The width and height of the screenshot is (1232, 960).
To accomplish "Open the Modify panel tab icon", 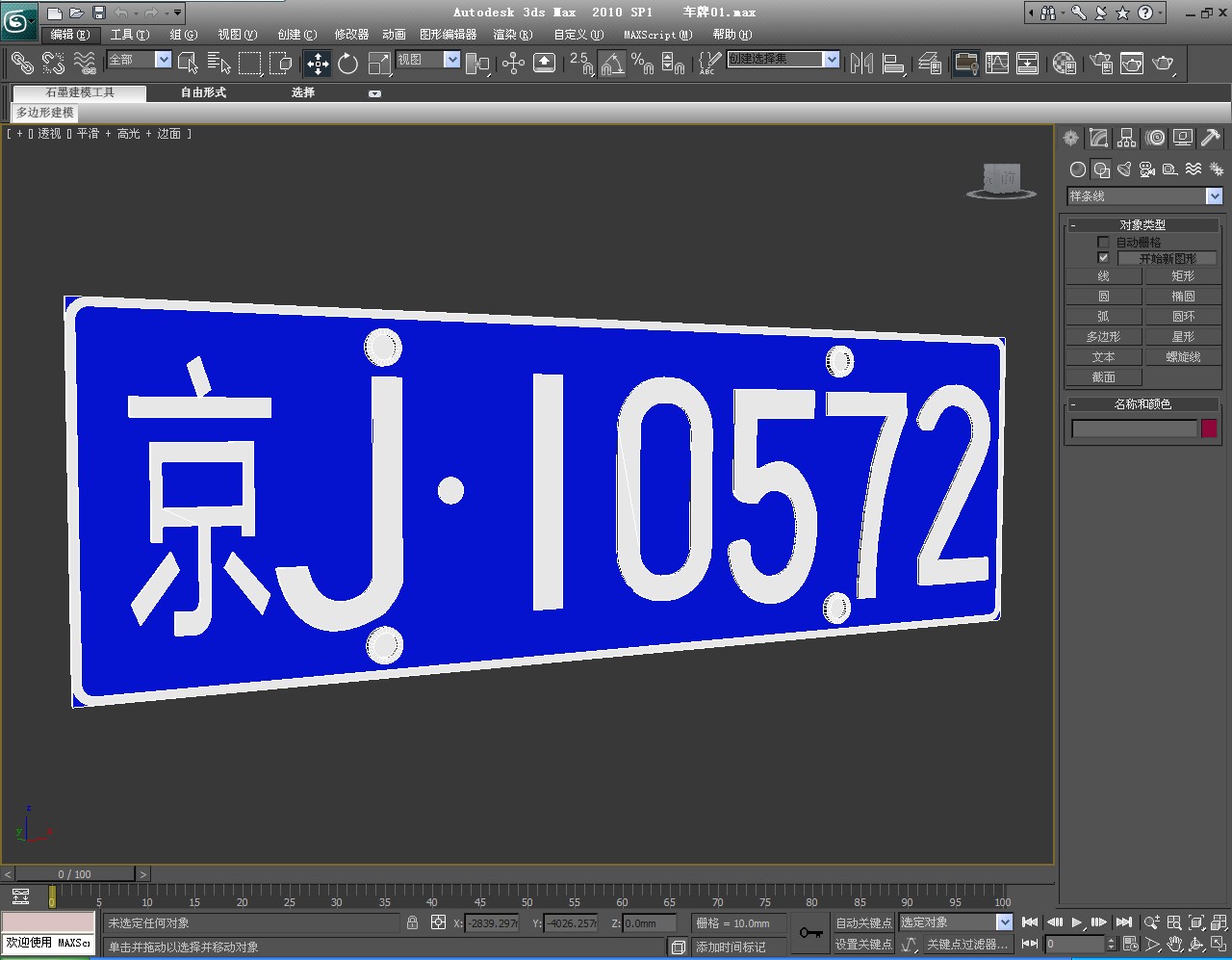I will coord(1099,139).
